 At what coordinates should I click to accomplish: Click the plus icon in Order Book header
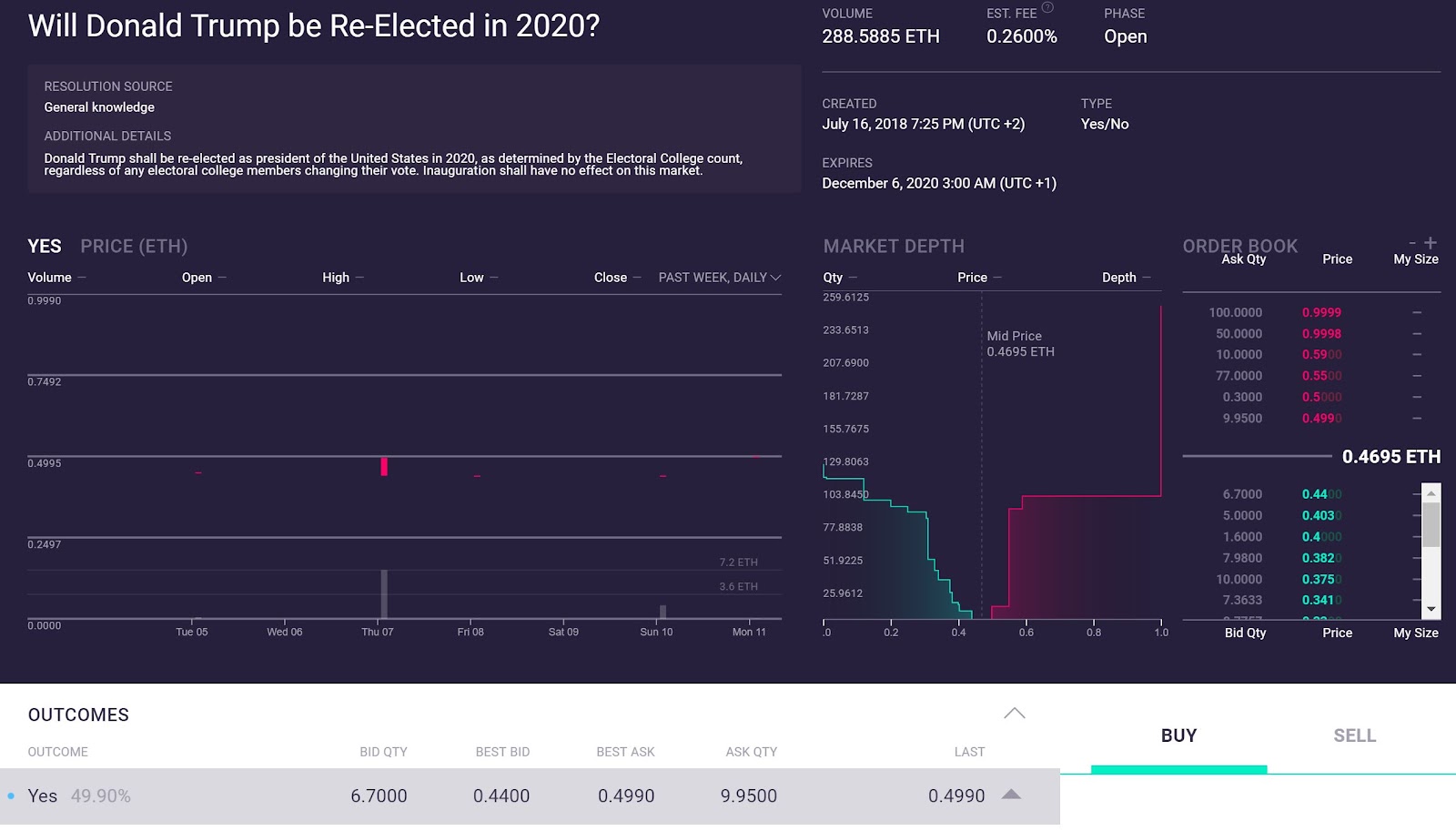(x=1431, y=242)
